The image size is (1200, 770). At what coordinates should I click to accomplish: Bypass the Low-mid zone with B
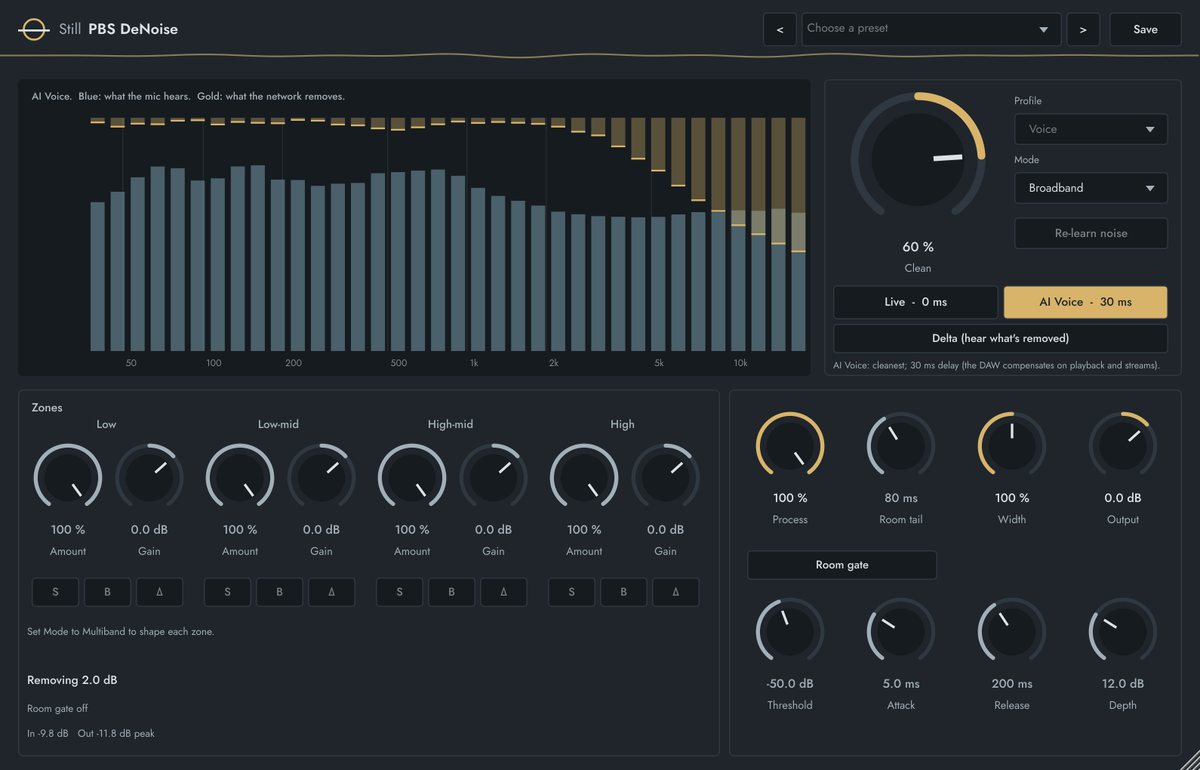pyautogui.click(x=279, y=592)
